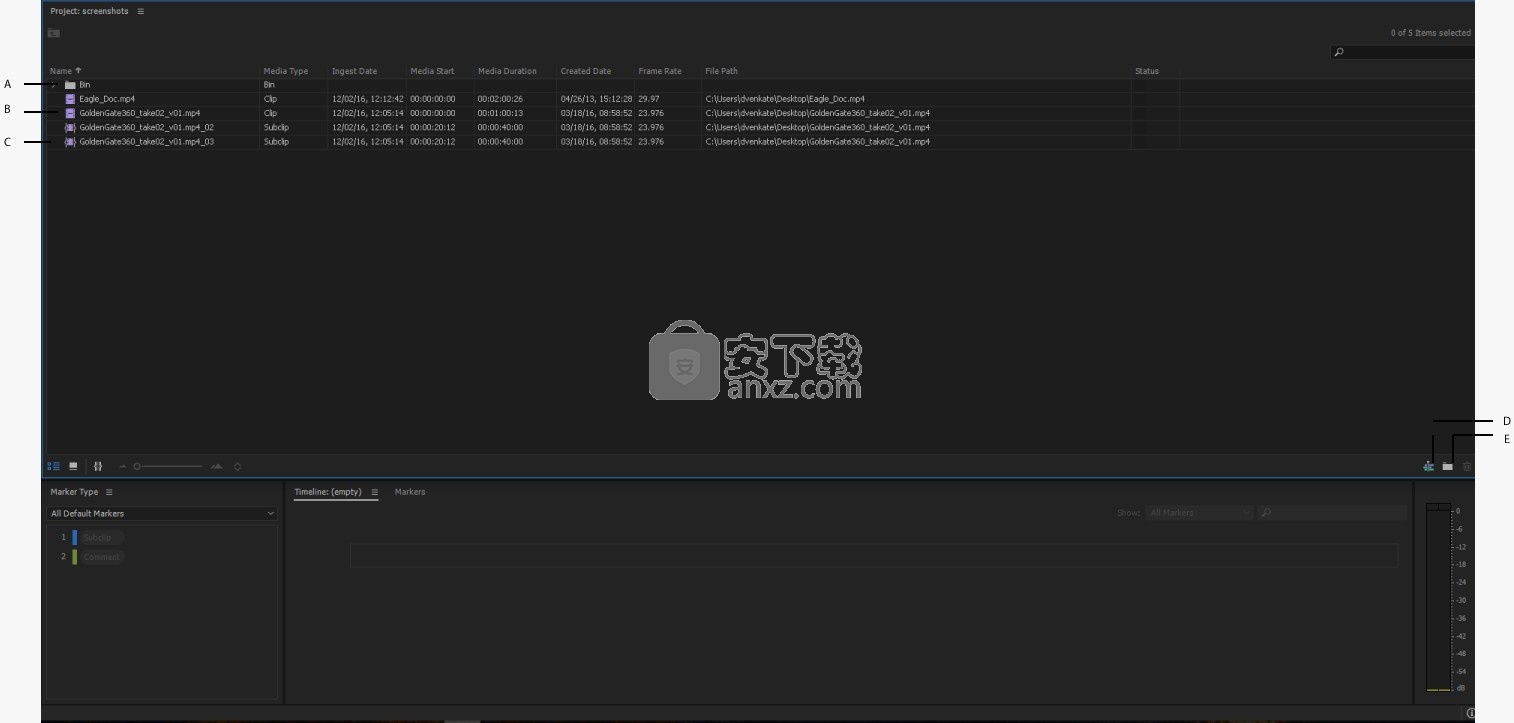Screen dimensions: 1514x723
Task: Add a Comment marker button
Action: point(101,557)
